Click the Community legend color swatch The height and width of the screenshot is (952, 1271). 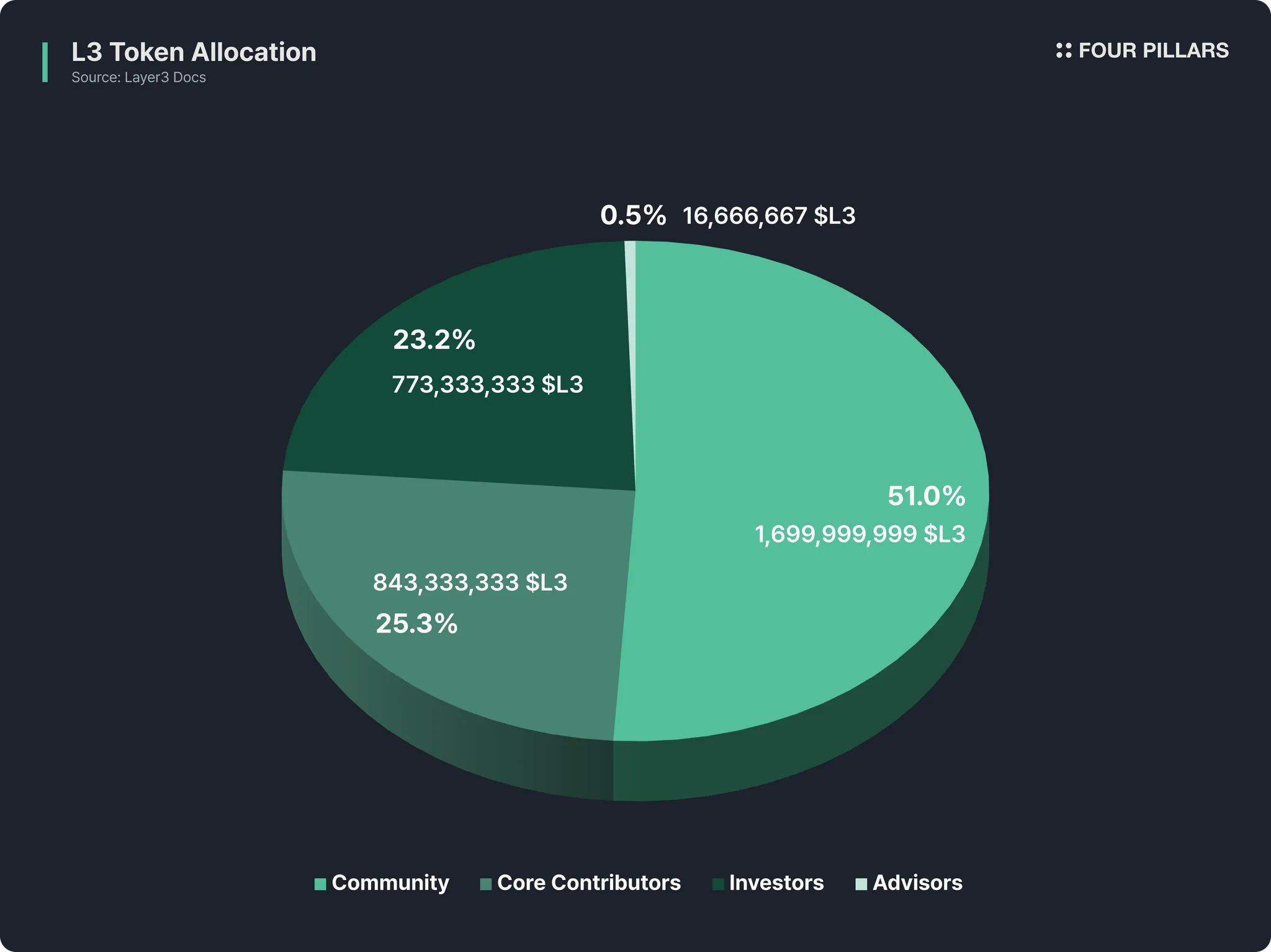[320, 884]
